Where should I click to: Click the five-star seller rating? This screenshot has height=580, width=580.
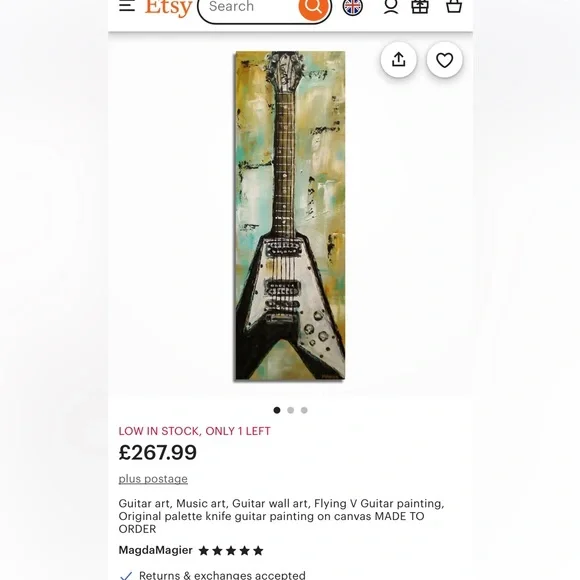(x=231, y=551)
